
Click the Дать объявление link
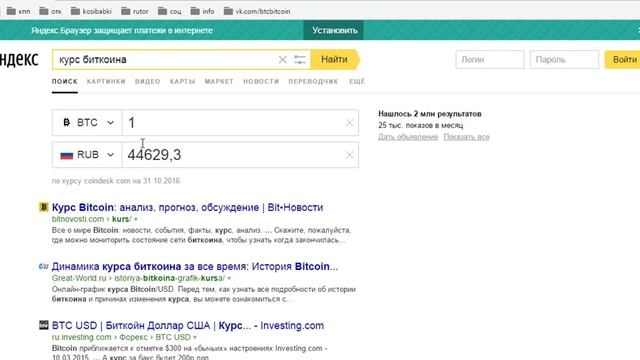tap(408, 137)
